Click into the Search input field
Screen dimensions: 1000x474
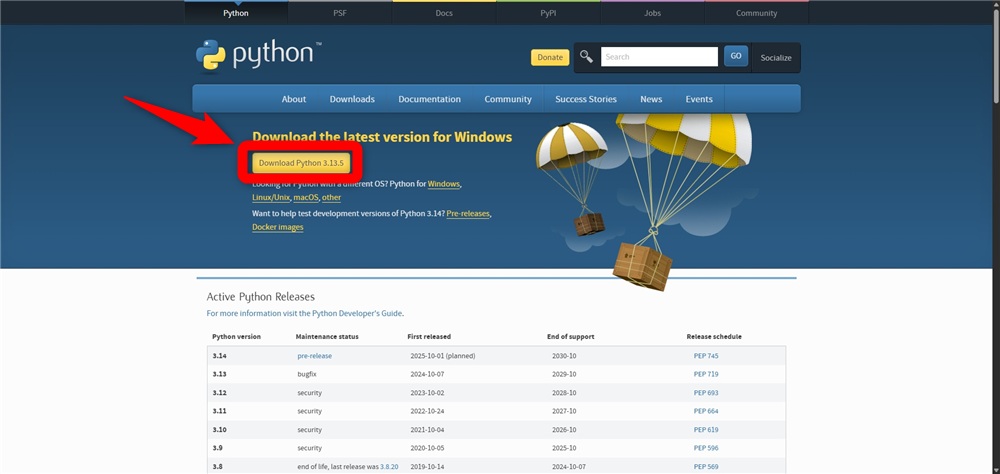pos(659,57)
